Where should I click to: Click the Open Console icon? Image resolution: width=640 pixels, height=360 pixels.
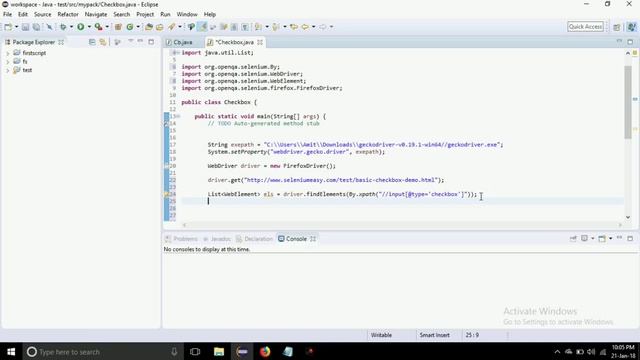602,238
